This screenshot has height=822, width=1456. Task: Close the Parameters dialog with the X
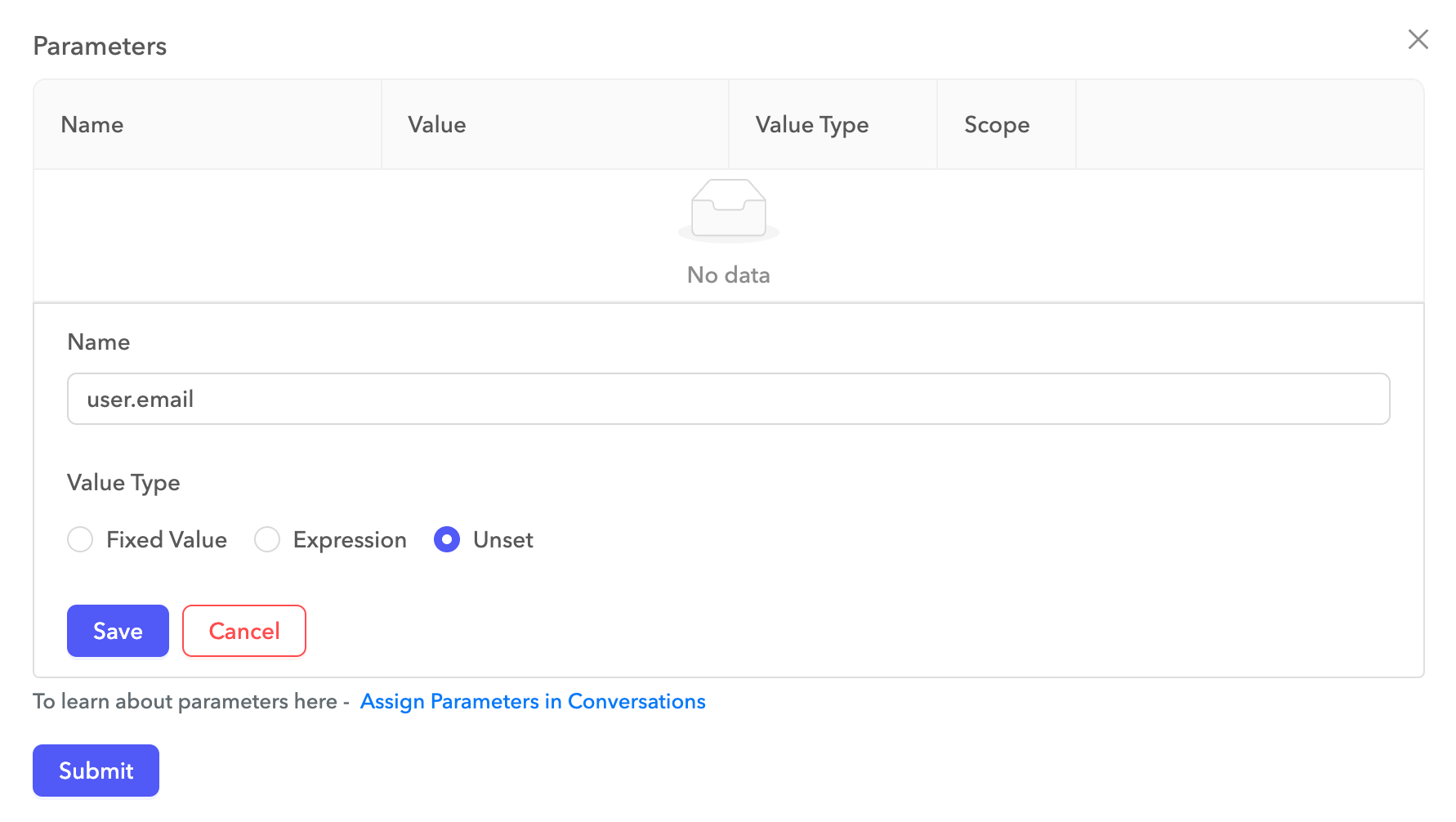(x=1418, y=39)
